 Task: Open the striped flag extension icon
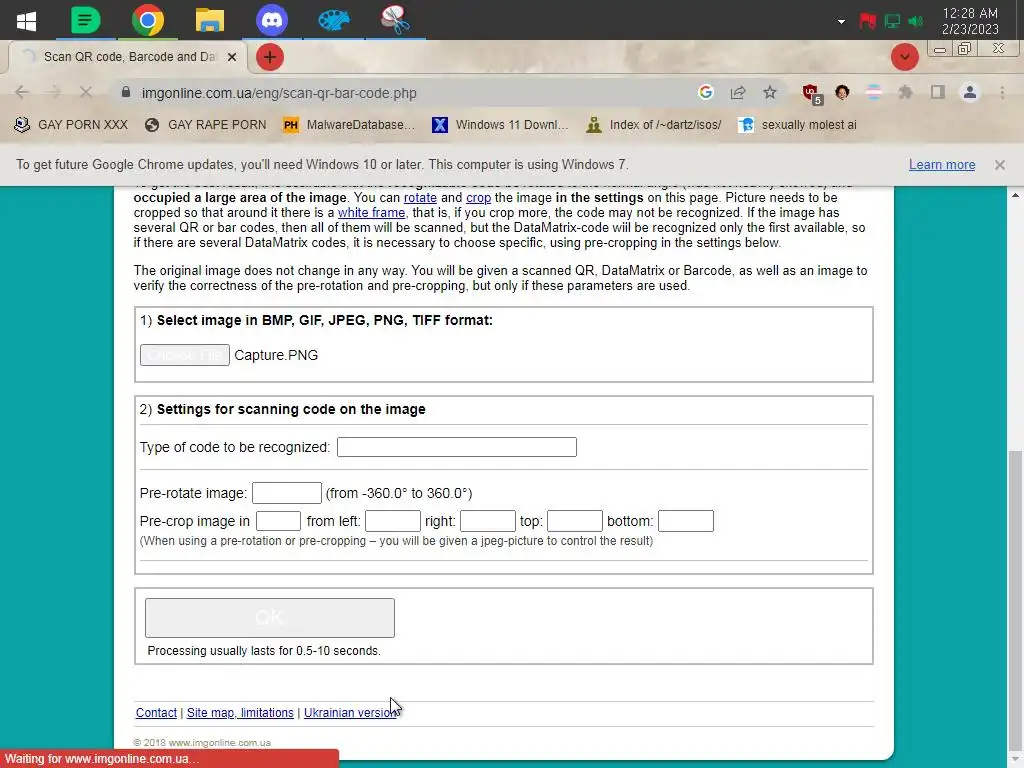874,93
